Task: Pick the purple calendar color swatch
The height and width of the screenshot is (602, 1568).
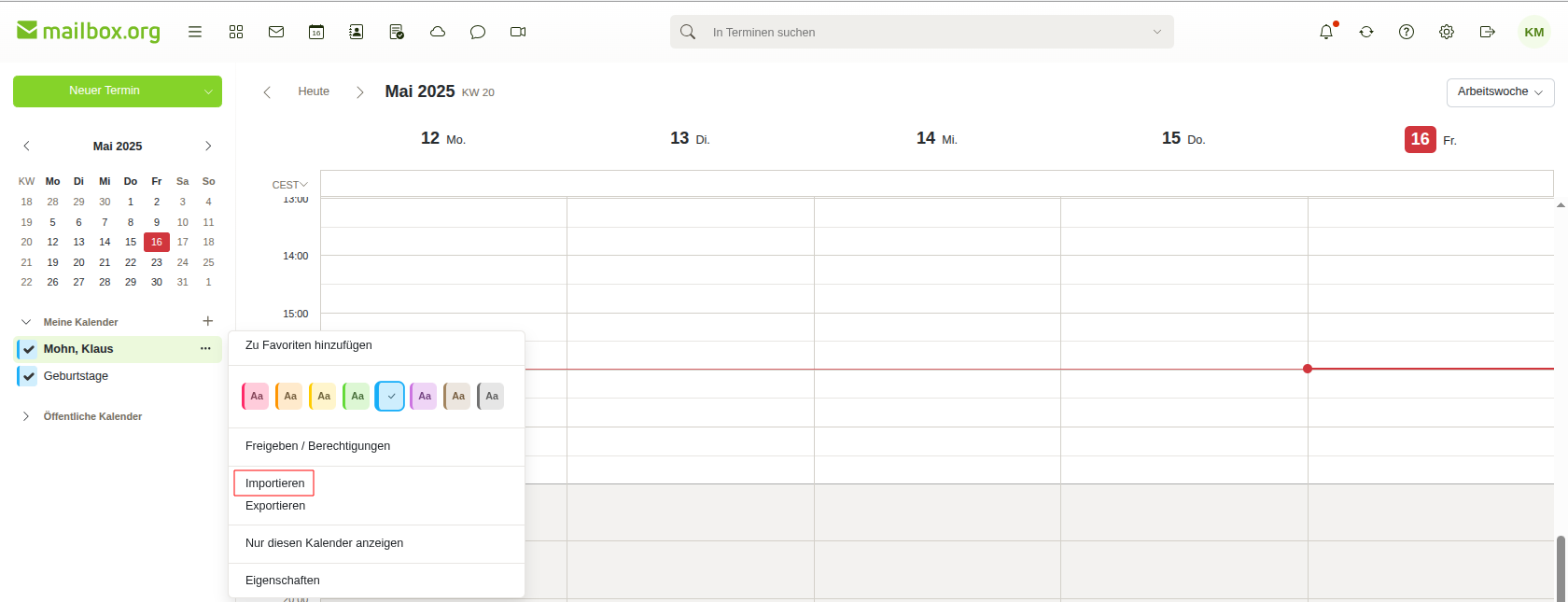Action: (x=424, y=396)
